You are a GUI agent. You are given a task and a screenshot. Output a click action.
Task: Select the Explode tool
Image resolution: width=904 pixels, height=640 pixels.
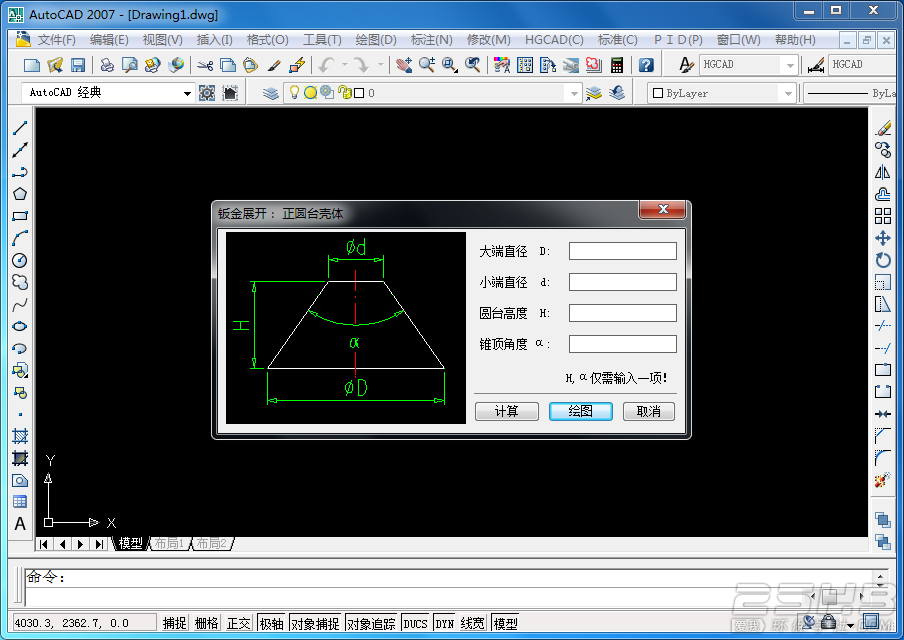point(883,480)
